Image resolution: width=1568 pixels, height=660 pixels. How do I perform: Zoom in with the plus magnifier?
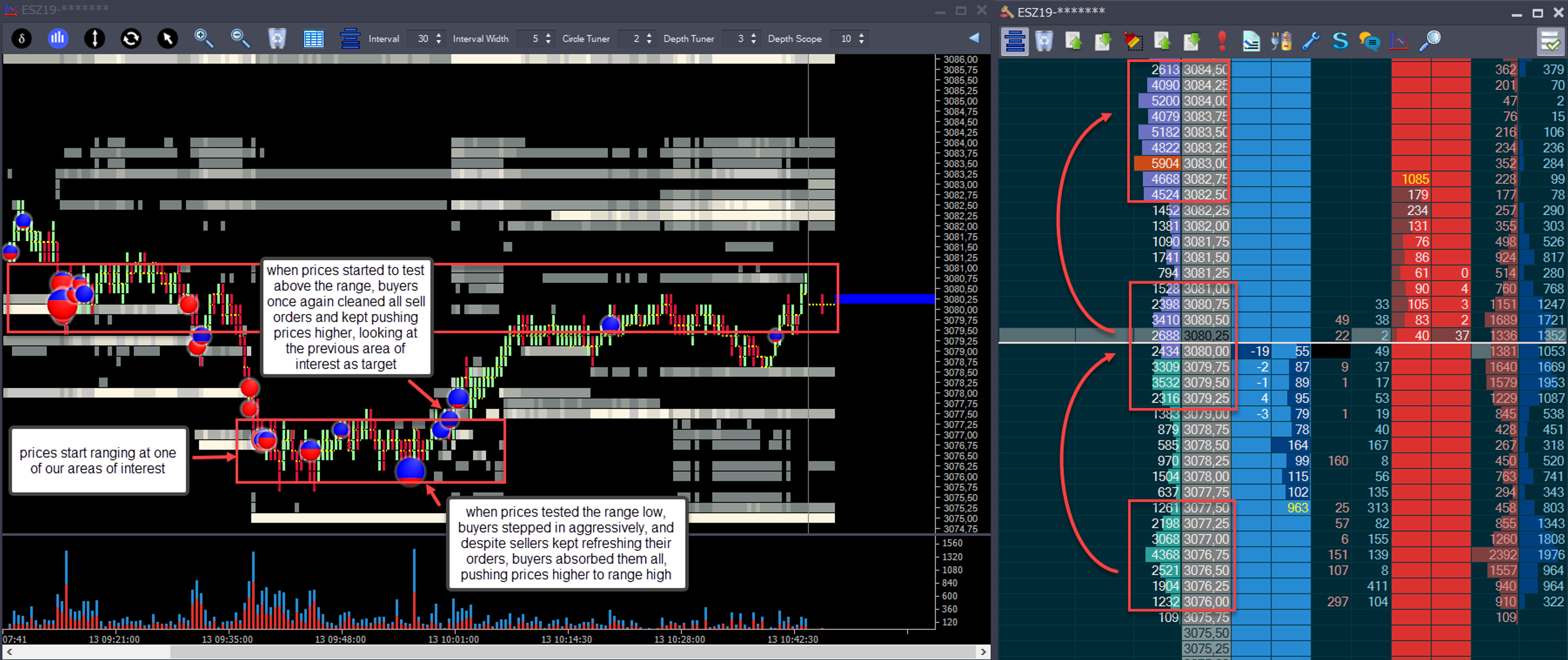coord(204,39)
